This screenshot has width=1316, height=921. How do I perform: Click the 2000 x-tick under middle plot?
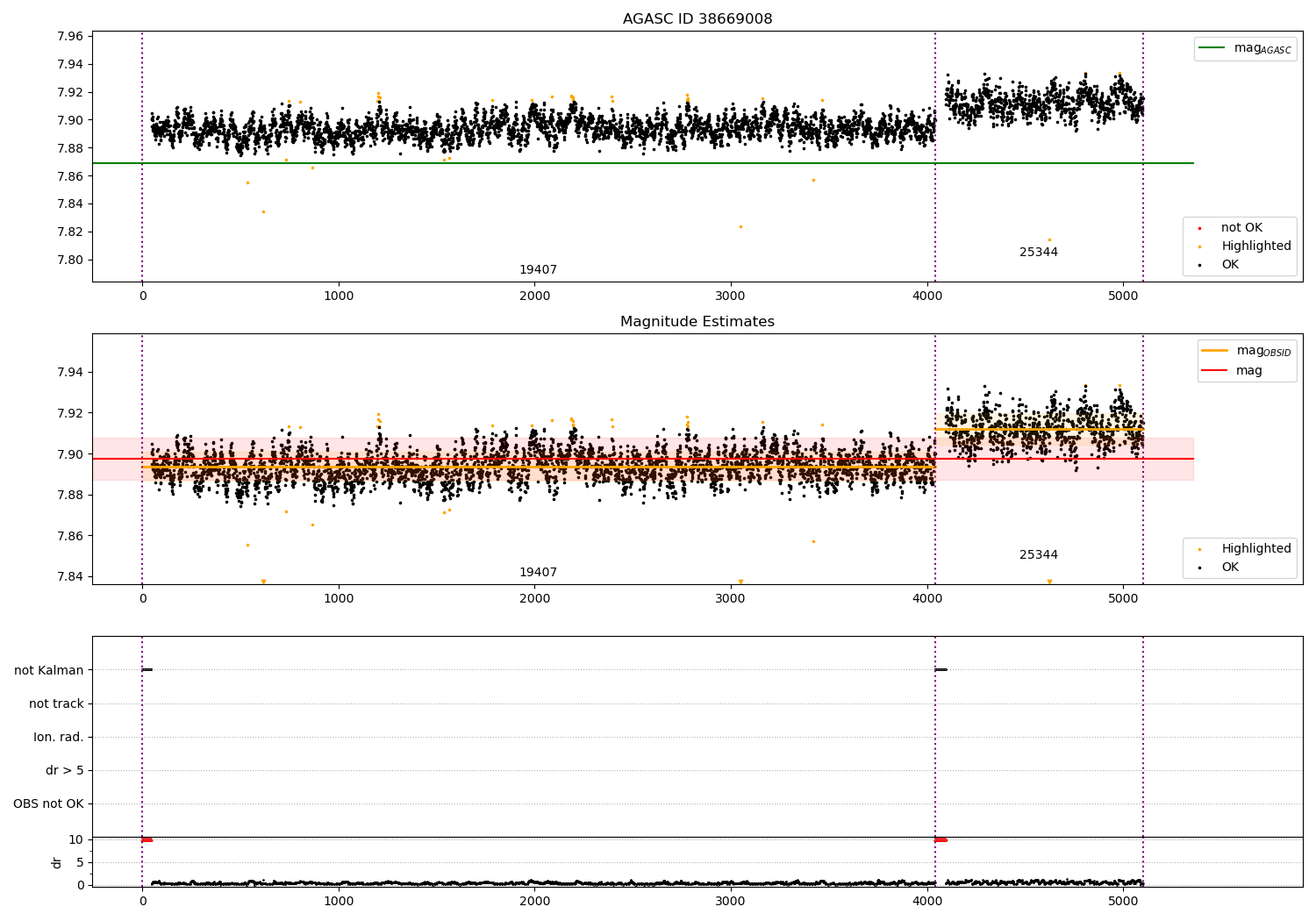(534, 599)
